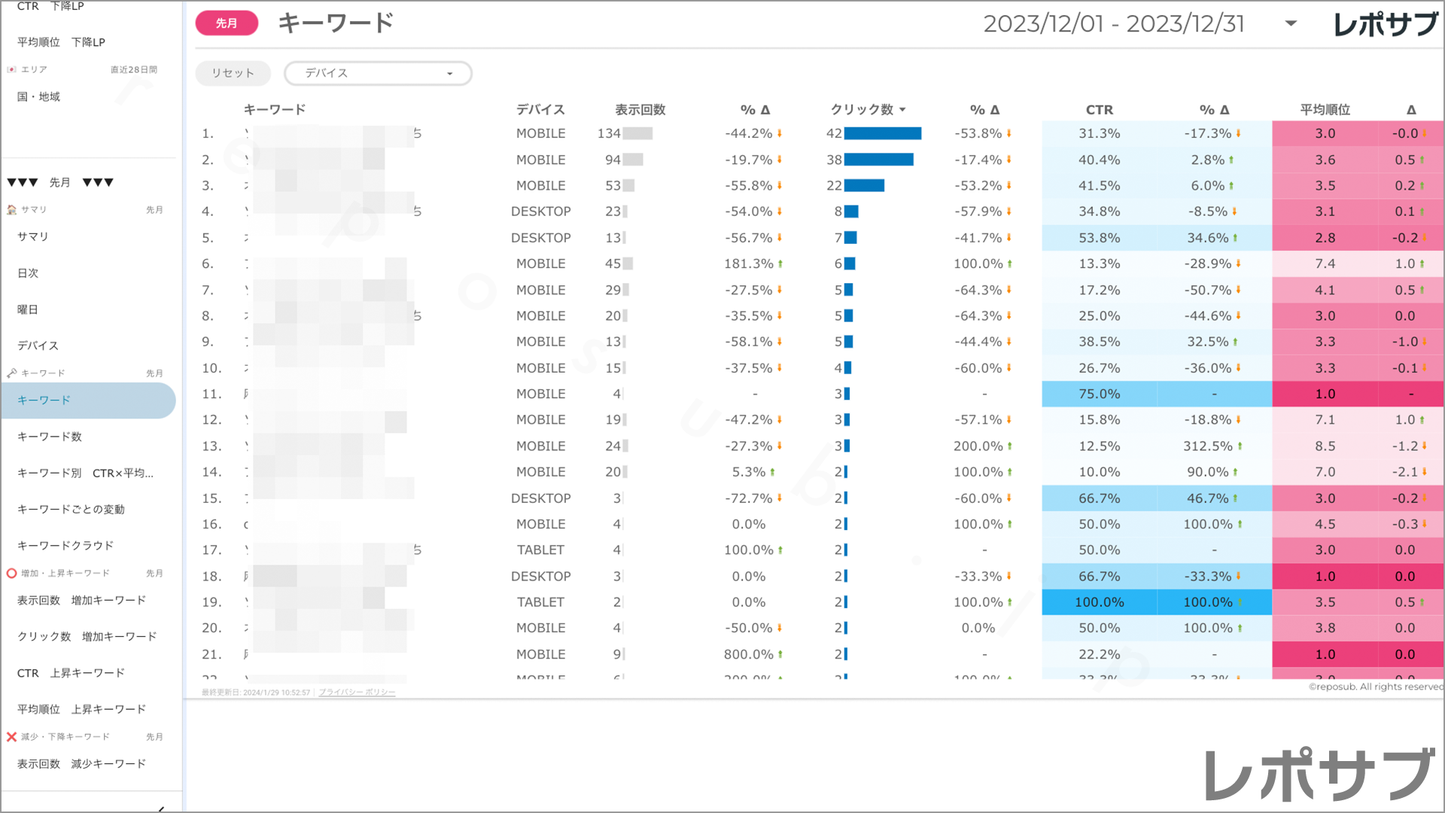
Task: Click the sort arrow on クリック数 column
Action: coord(902,110)
